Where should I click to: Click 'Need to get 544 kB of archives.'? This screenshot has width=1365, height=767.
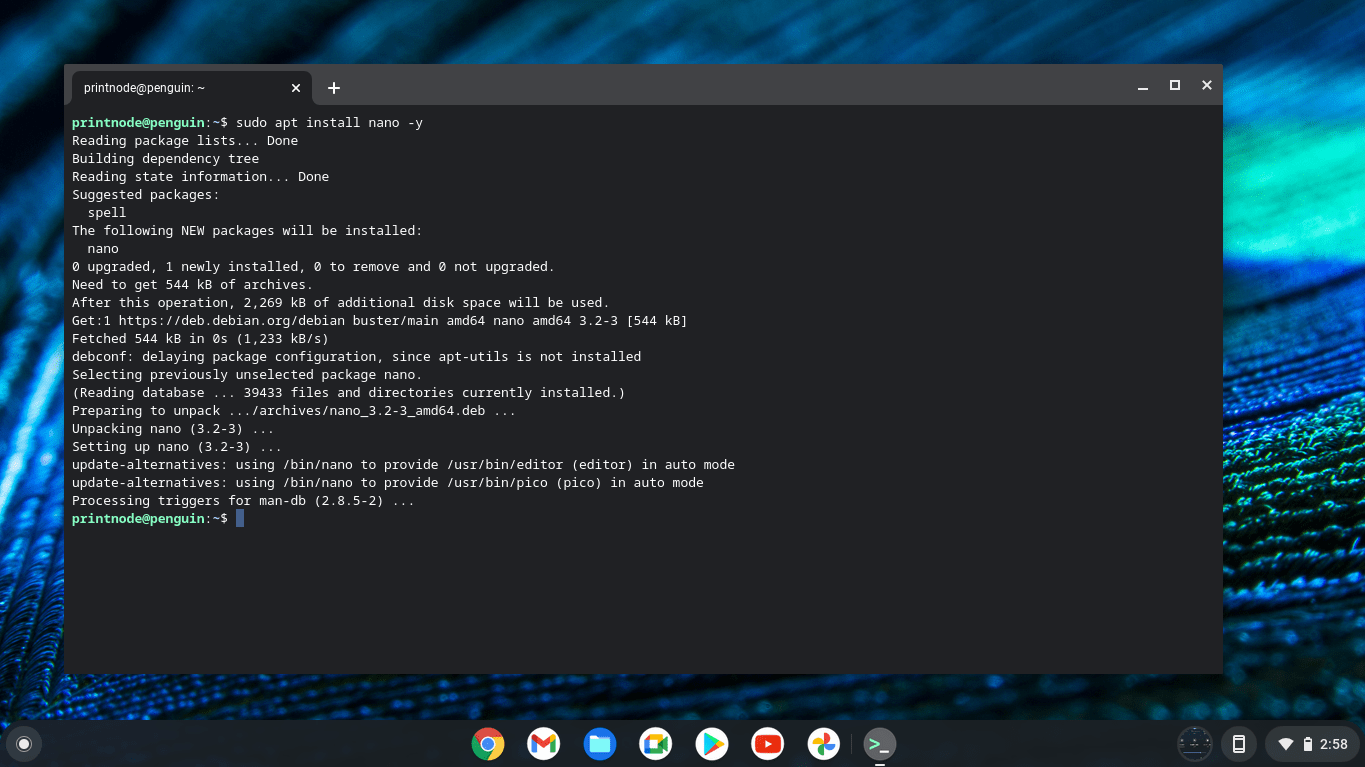tap(193, 284)
